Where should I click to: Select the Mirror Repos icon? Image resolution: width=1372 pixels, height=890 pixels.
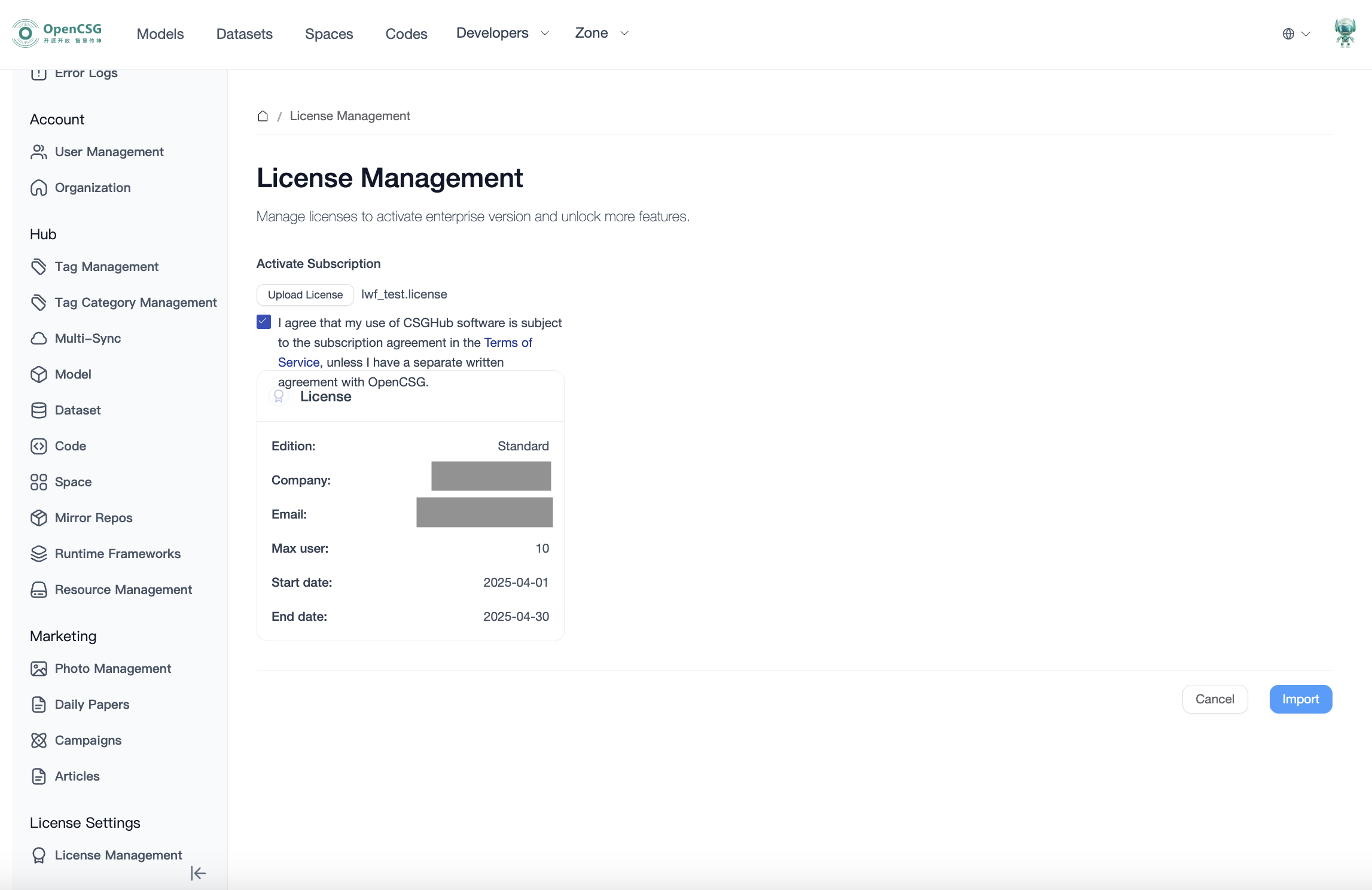coord(39,518)
